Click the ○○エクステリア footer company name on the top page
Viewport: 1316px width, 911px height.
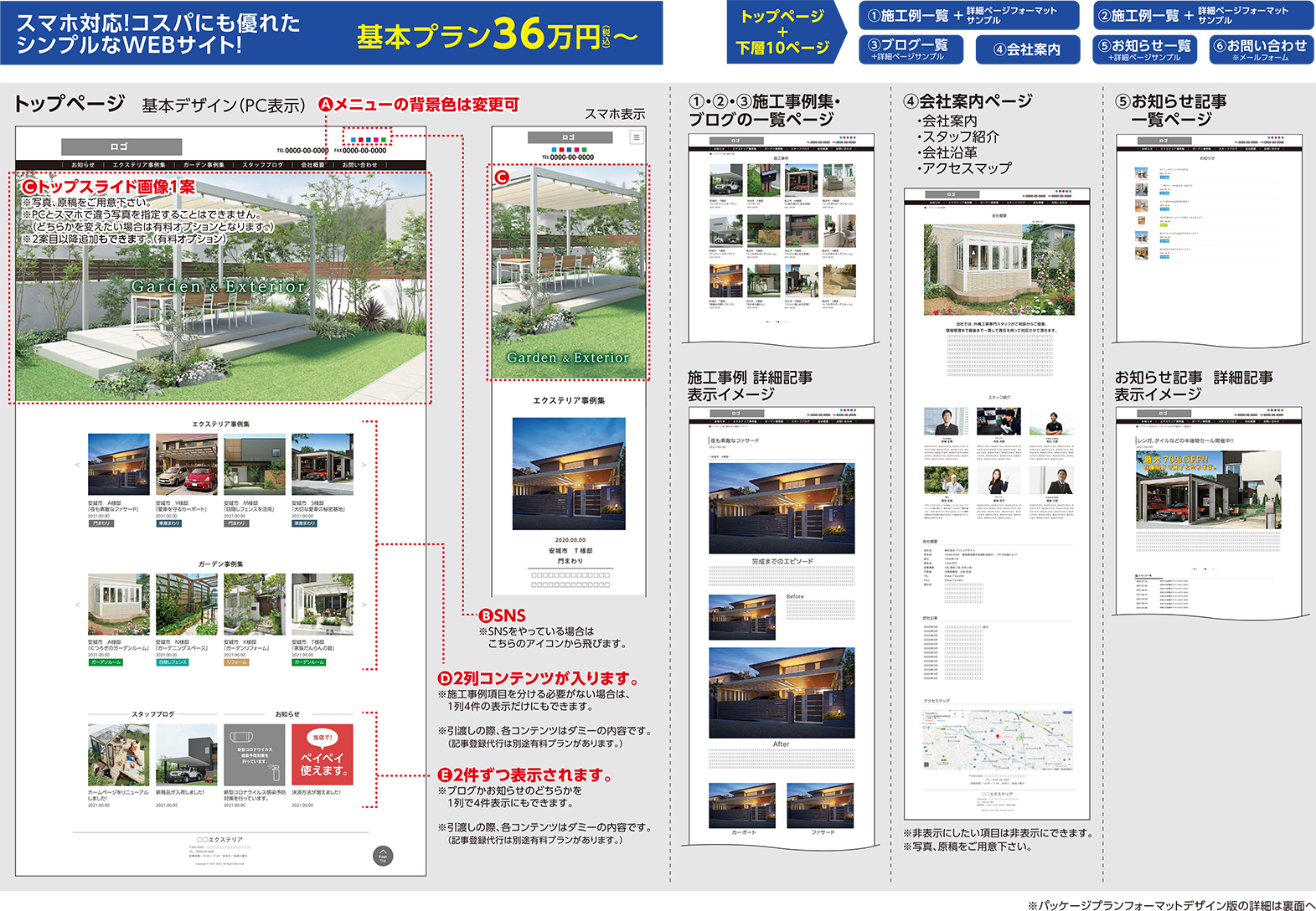(219, 839)
